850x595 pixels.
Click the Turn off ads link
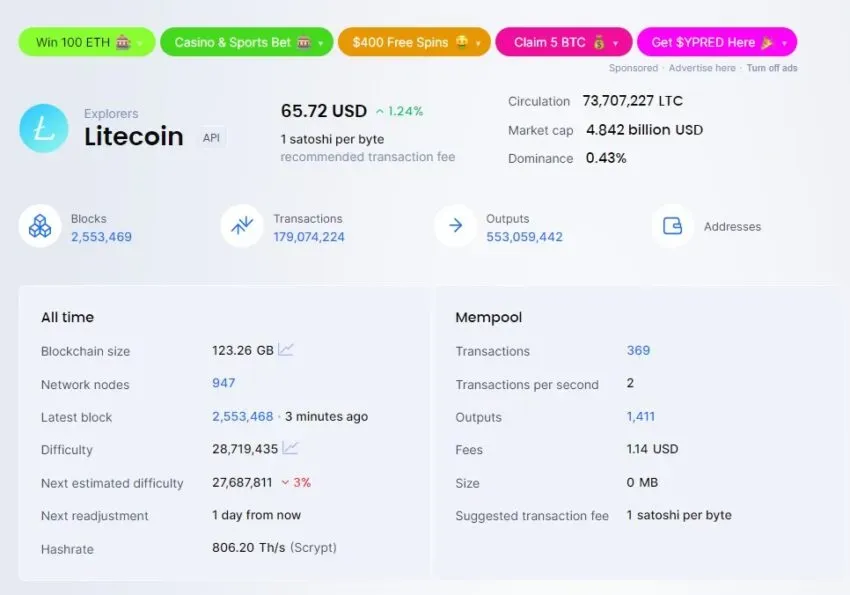pos(772,68)
